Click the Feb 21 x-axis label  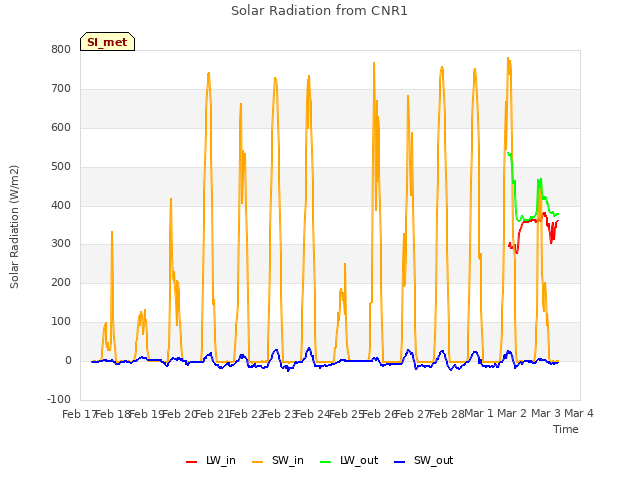(213, 414)
